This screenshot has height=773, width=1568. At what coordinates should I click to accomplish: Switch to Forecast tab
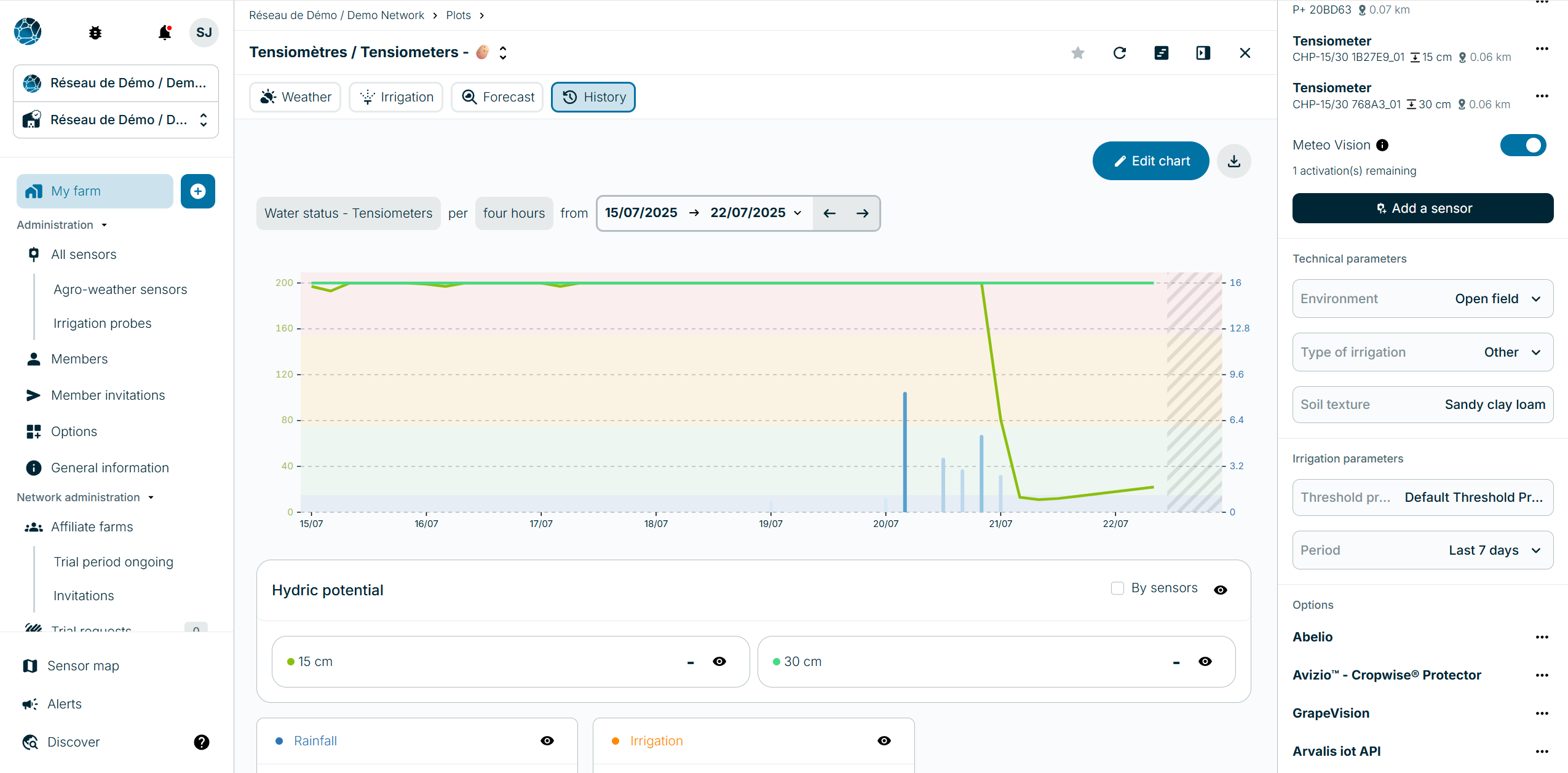pos(497,97)
